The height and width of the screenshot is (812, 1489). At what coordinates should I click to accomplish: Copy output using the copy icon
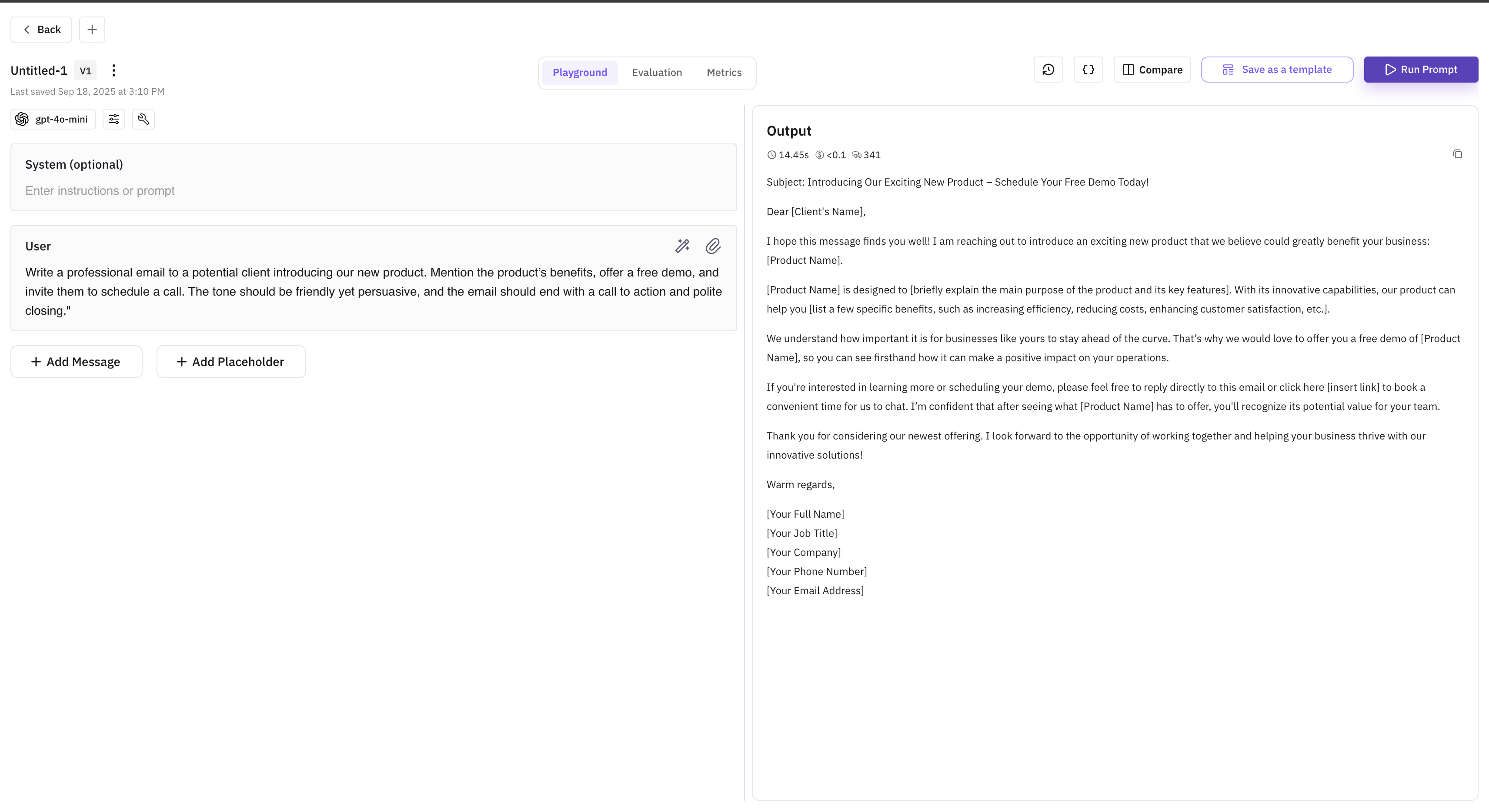[x=1457, y=154]
